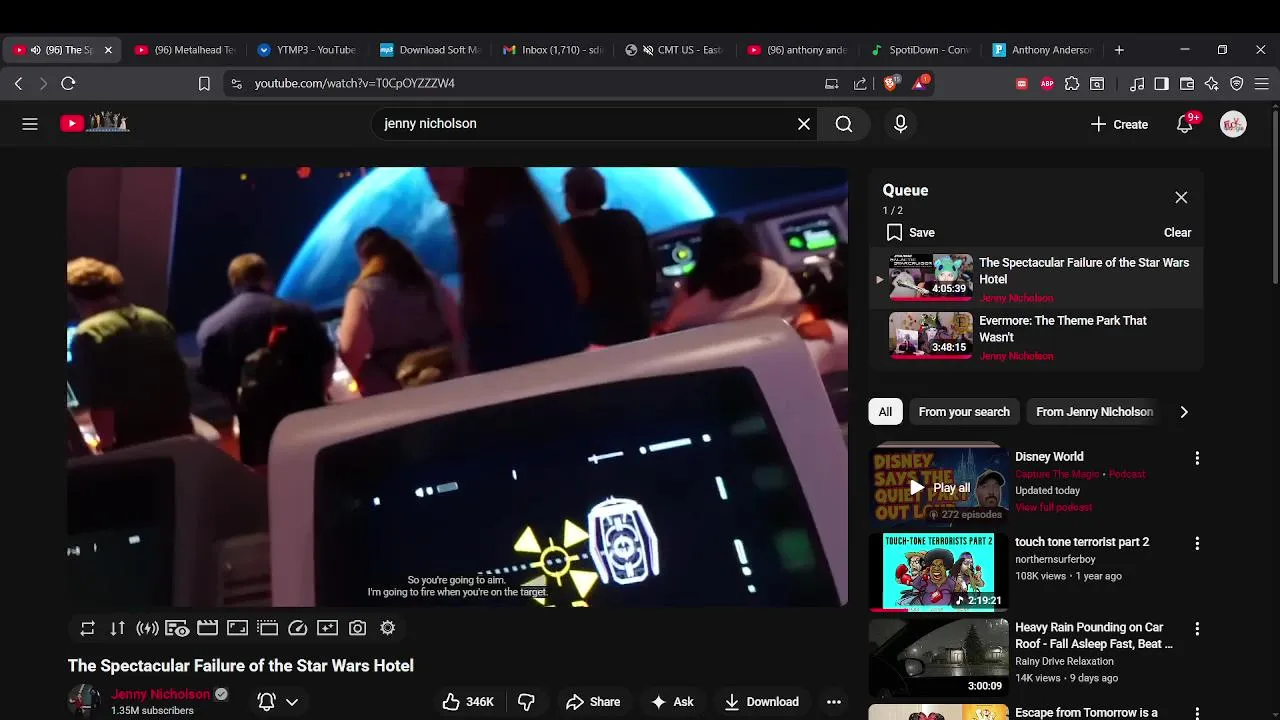Reload the page

coord(68,84)
